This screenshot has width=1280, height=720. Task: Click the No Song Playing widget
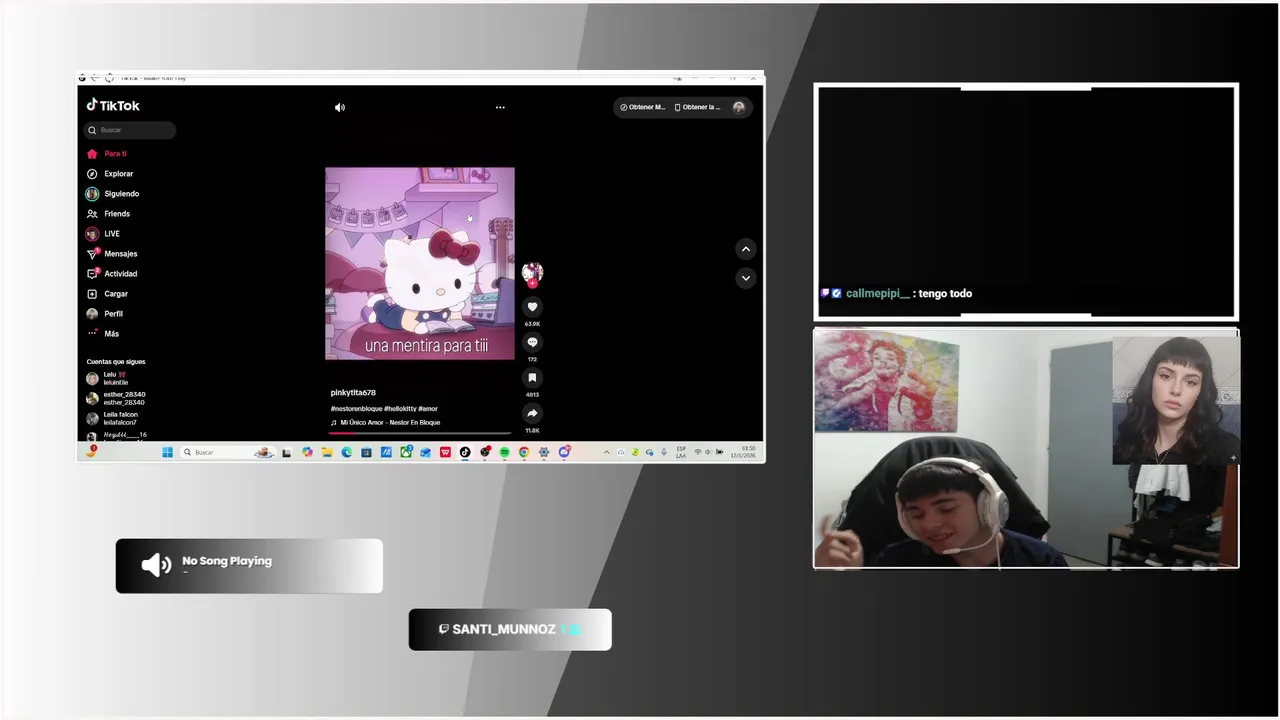click(249, 566)
